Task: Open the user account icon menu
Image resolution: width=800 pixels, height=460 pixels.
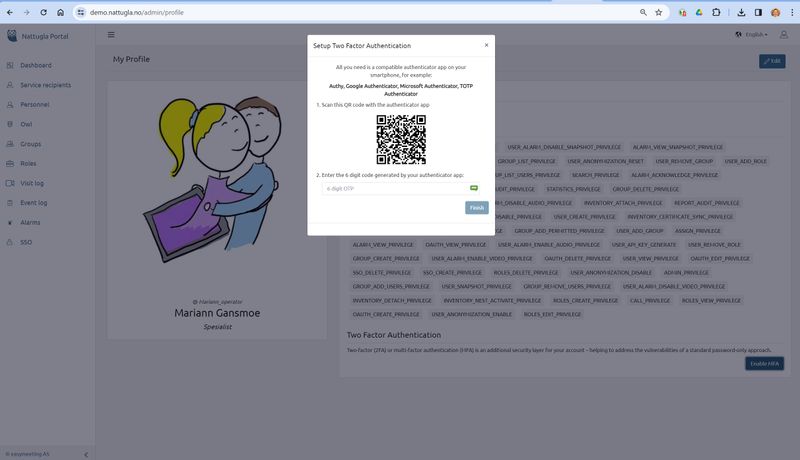Action: pos(784,34)
